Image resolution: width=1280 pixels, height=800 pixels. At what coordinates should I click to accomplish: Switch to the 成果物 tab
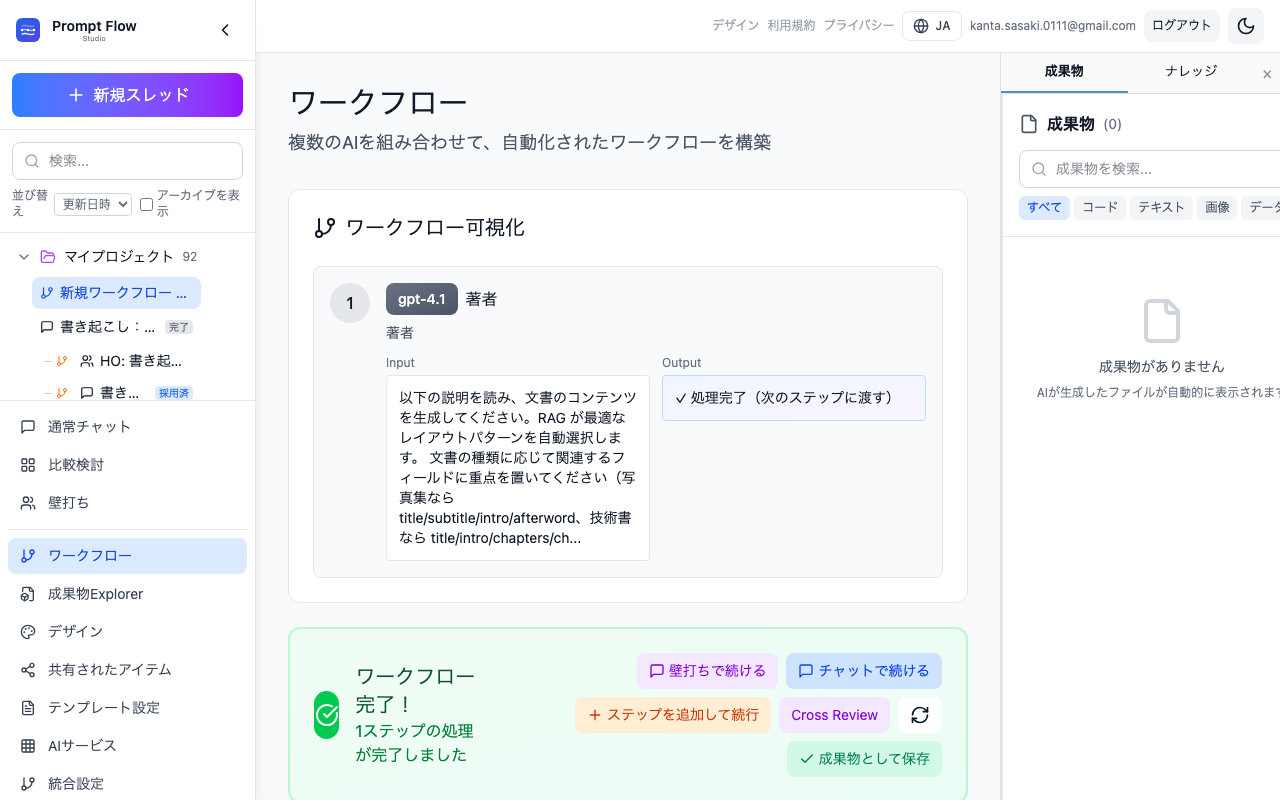[x=1064, y=71]
